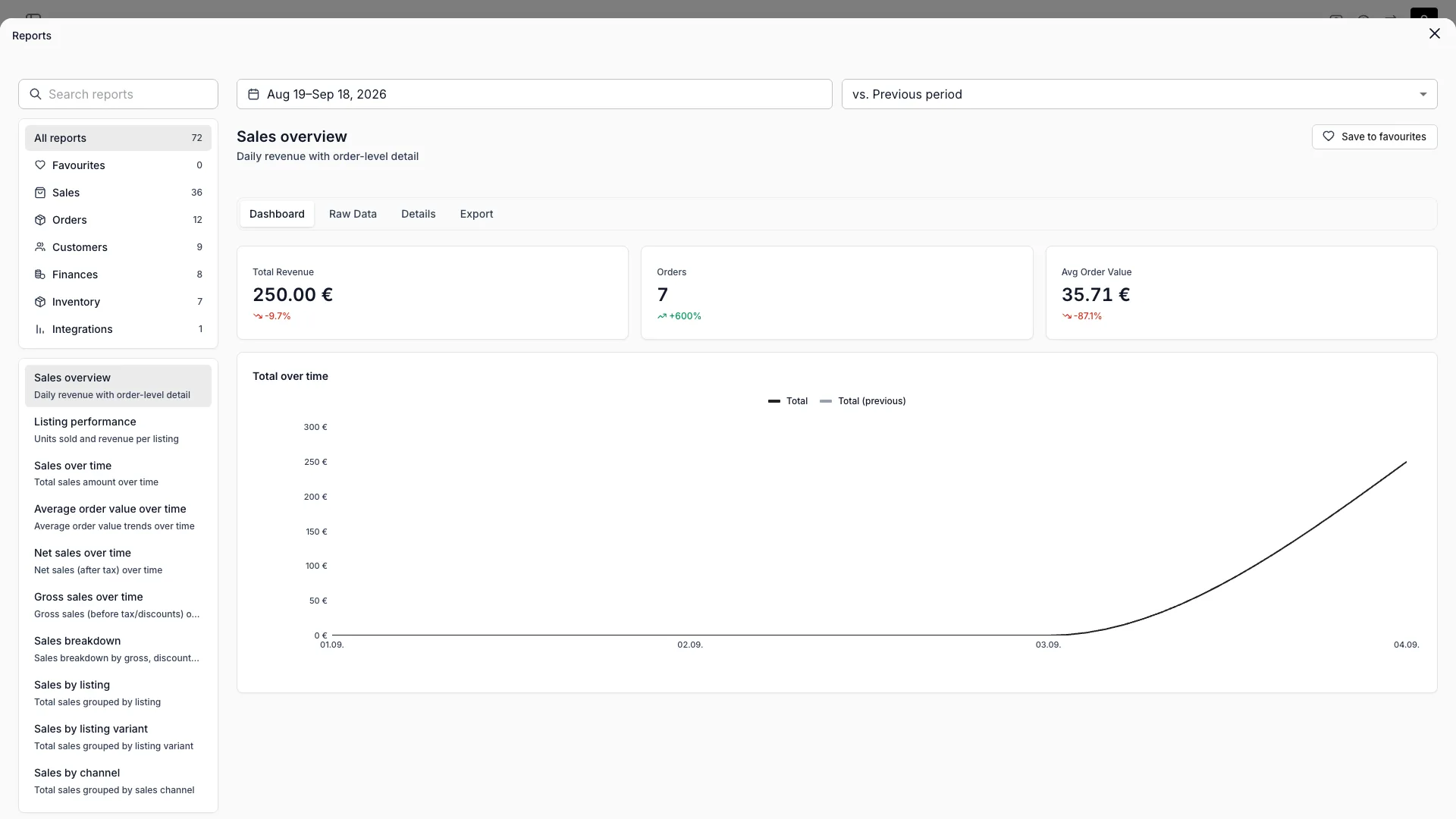Click the Inventory cube icon
The width and height of the screenshot is (1456, 819).
[40, 302]
